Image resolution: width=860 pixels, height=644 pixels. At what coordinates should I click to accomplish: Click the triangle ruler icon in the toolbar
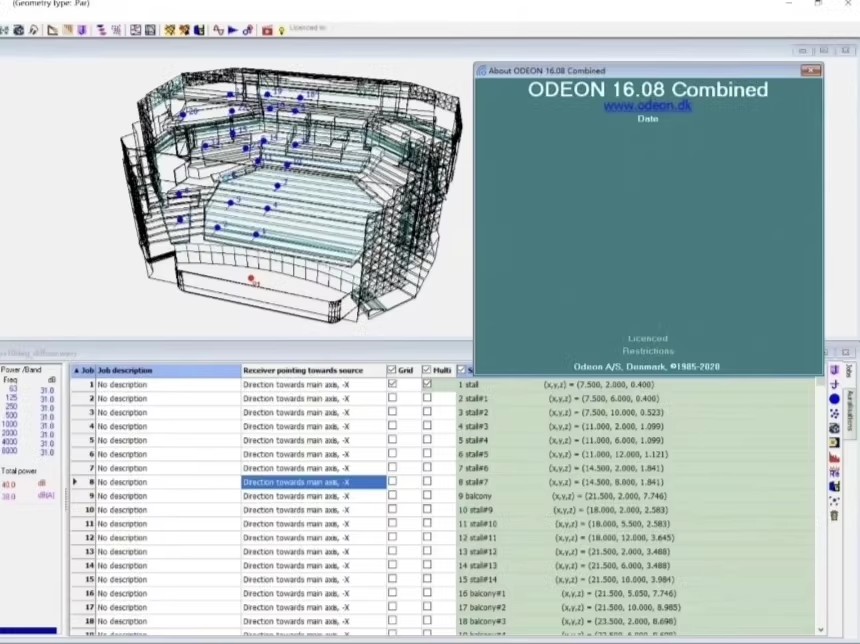pyautogui.click(x=52, y=30)
